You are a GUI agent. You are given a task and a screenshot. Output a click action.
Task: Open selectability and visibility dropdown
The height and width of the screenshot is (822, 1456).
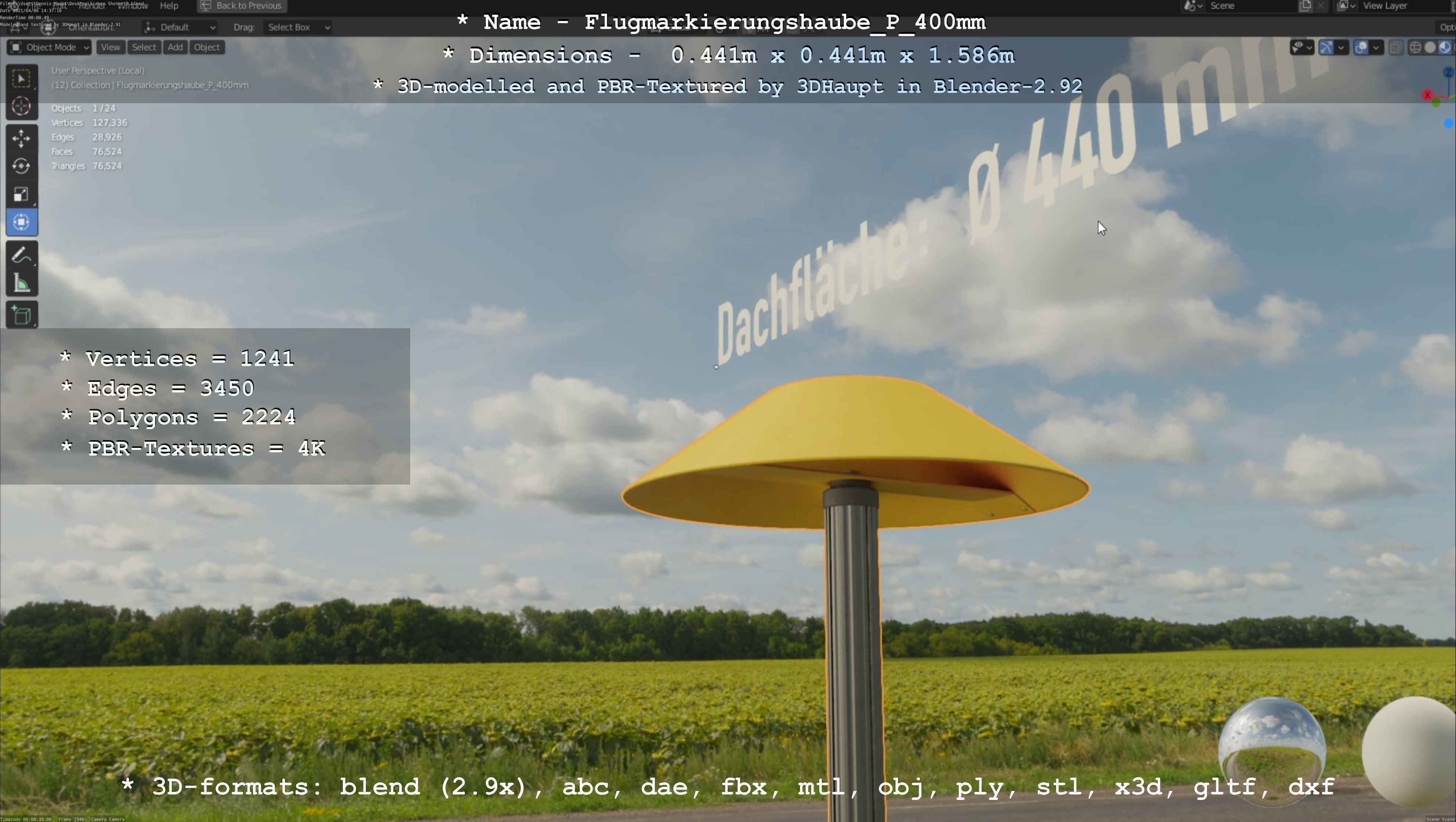[1302, 47]
